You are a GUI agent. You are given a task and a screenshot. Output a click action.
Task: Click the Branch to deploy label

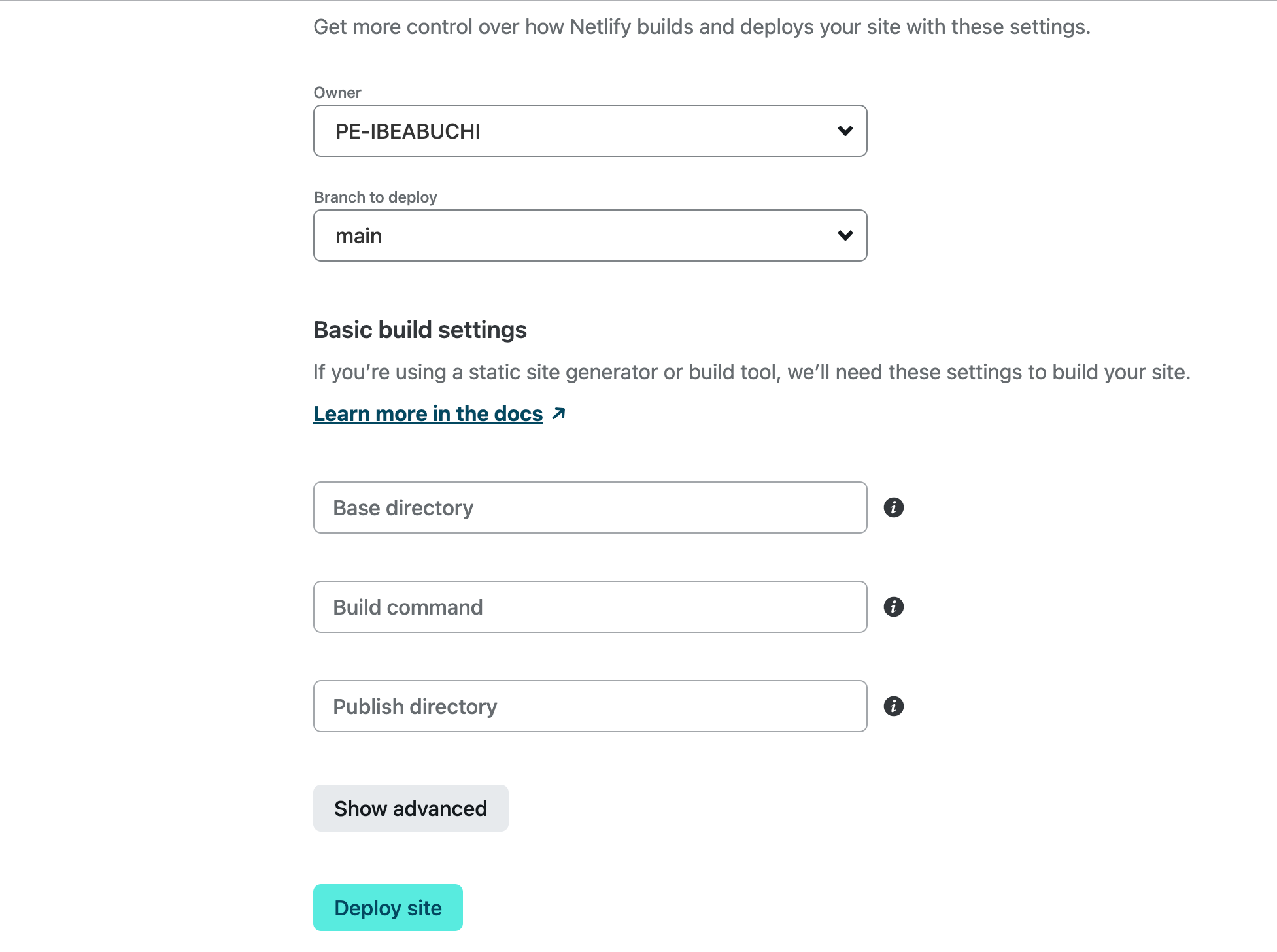coord(375,197)
